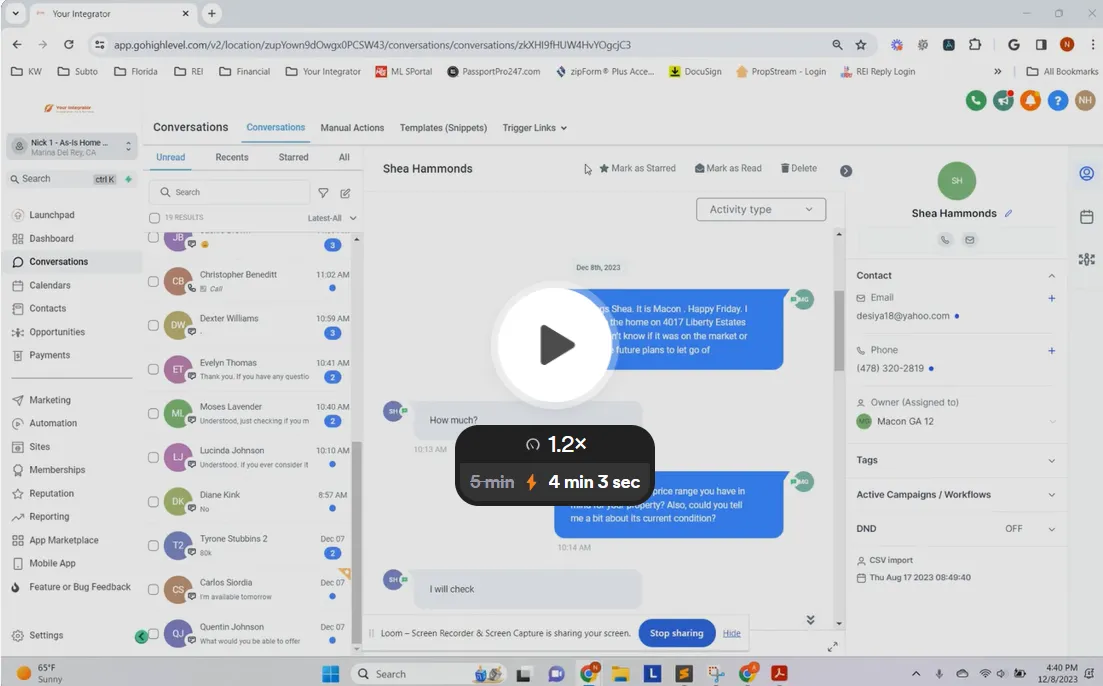Click the green phone dialer icon
The width and height of the screenshot is (1103, 686).
[x=976, y=101]
